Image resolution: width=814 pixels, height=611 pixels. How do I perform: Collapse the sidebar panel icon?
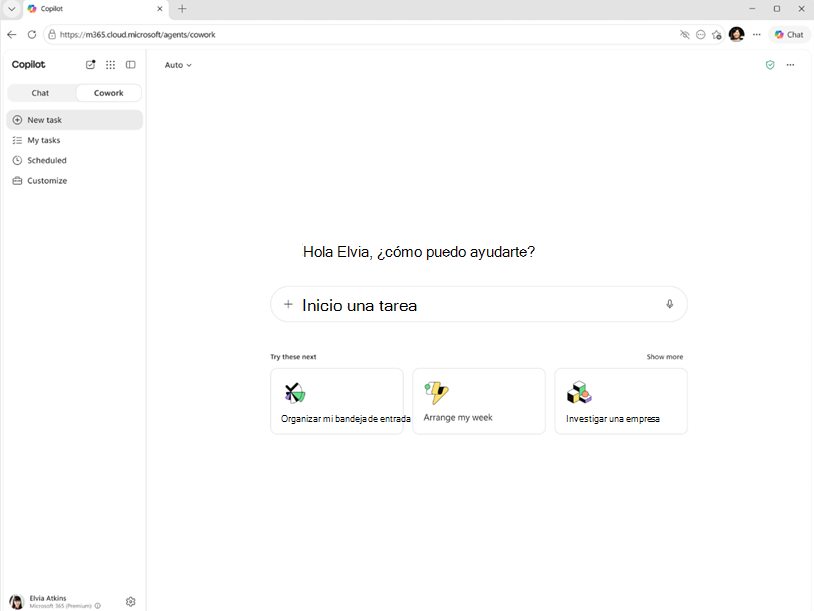point(131,64)
